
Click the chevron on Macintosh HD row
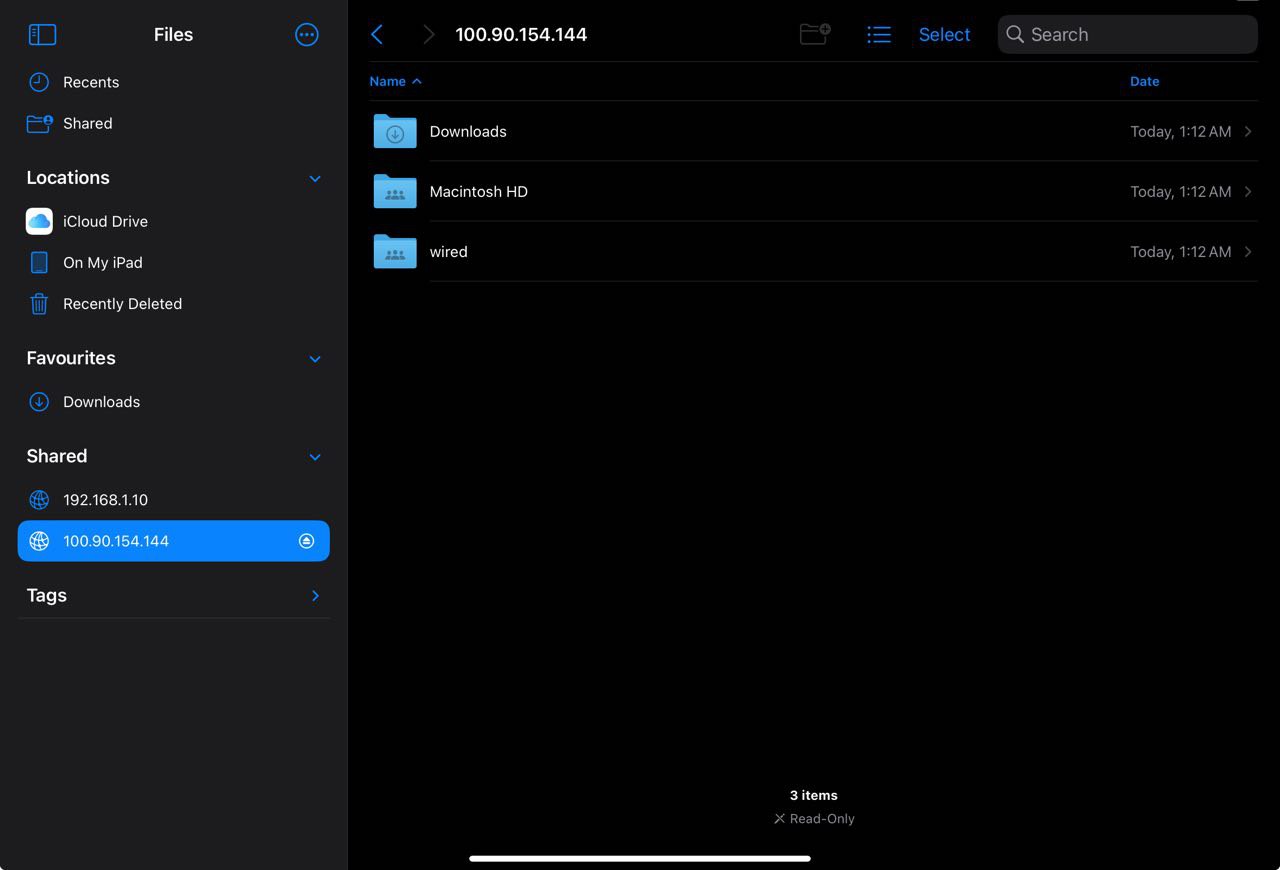pyautogui.click(x=1248, y=191)
